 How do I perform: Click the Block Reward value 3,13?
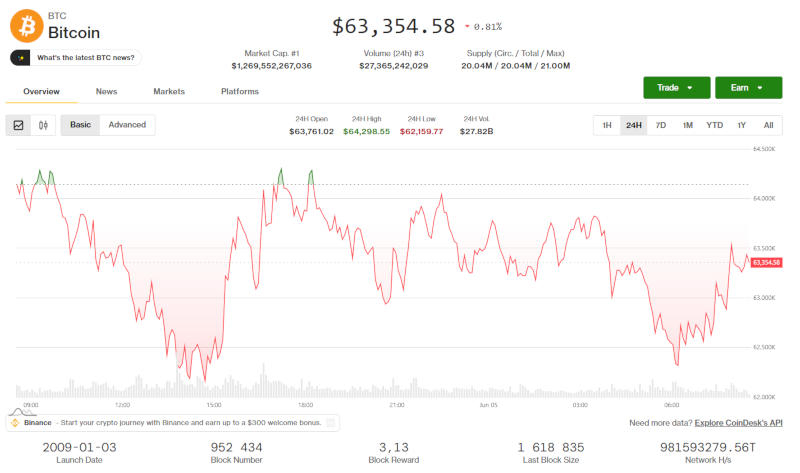[393, 447]
